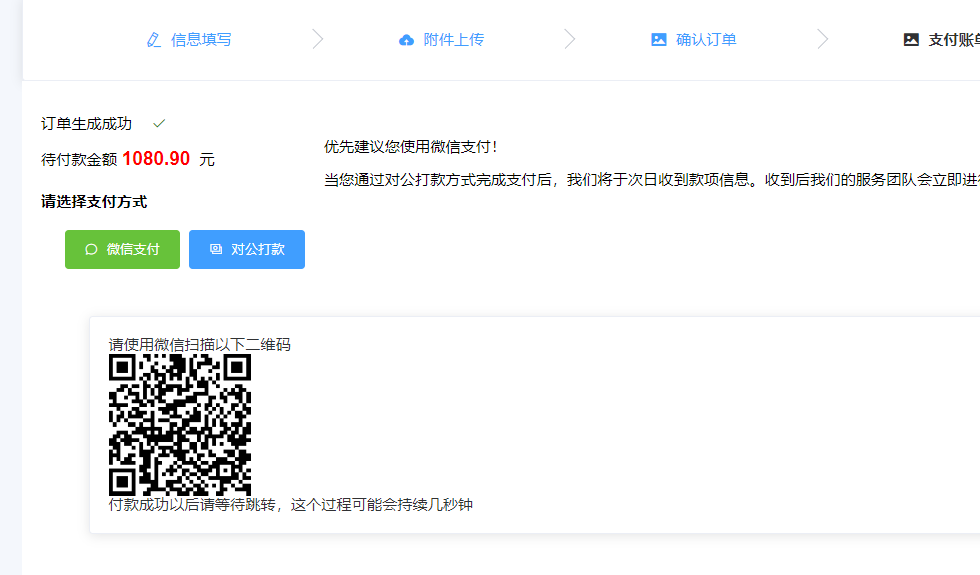The image size is (980, 575).
Task: Click the 请使用微信扫描以下二维码 instruction
Action: [199, 345]
